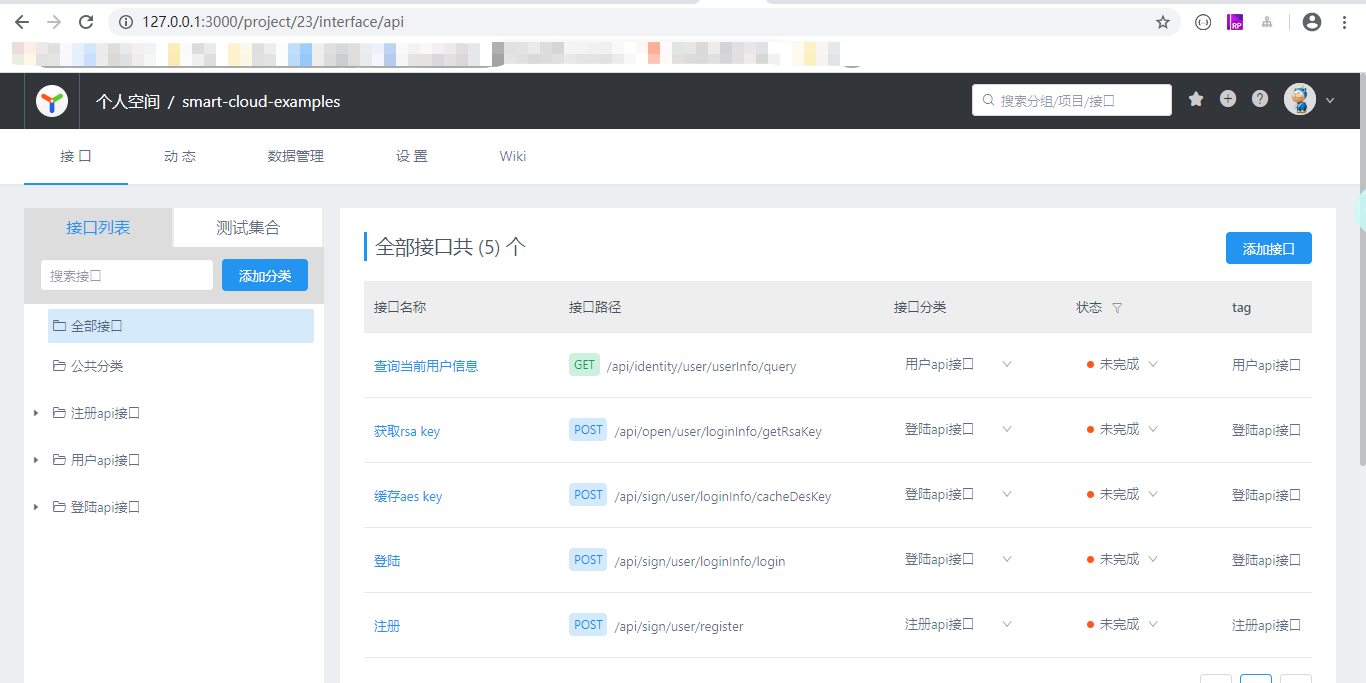Open the help question mark icon
Image resolution: width=1366 pixels, height=683 pixels.
1260,99
